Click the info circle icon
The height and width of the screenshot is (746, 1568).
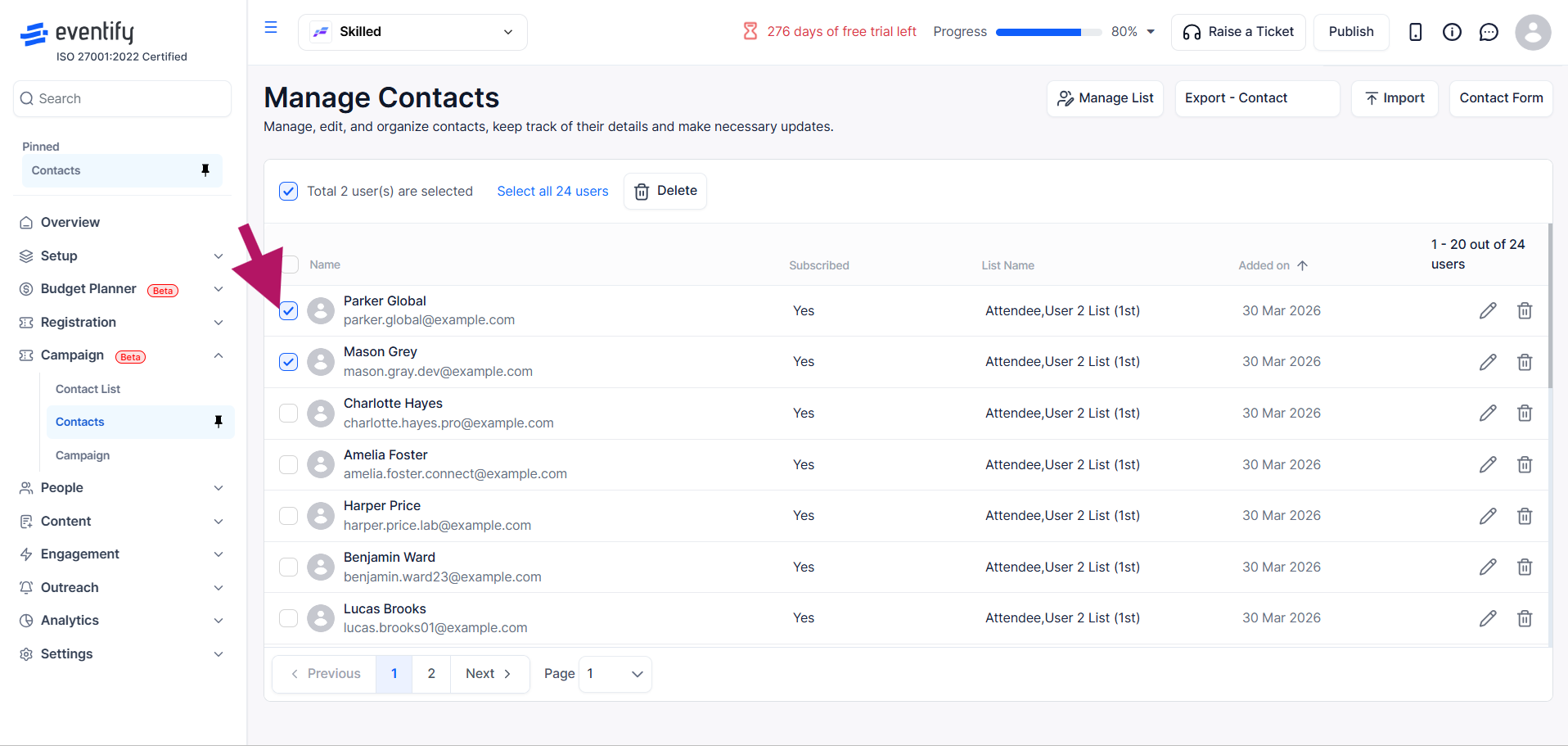click(1452, 32)
